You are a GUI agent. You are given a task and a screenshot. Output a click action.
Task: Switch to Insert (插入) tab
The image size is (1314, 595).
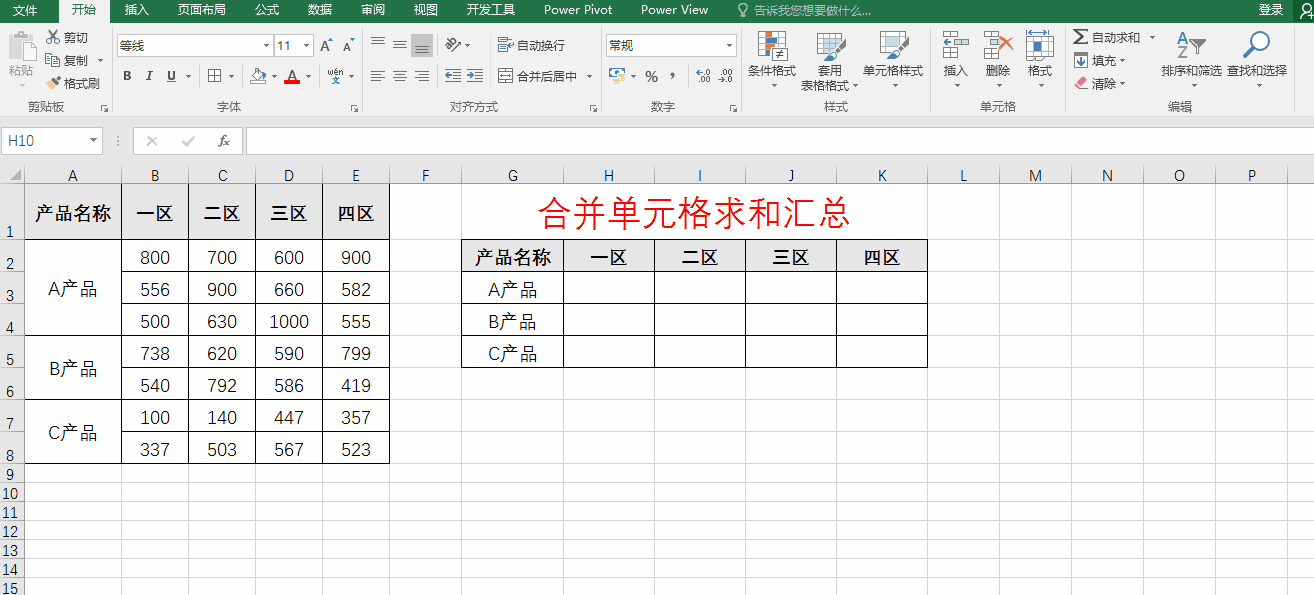(x=137, y=10)
